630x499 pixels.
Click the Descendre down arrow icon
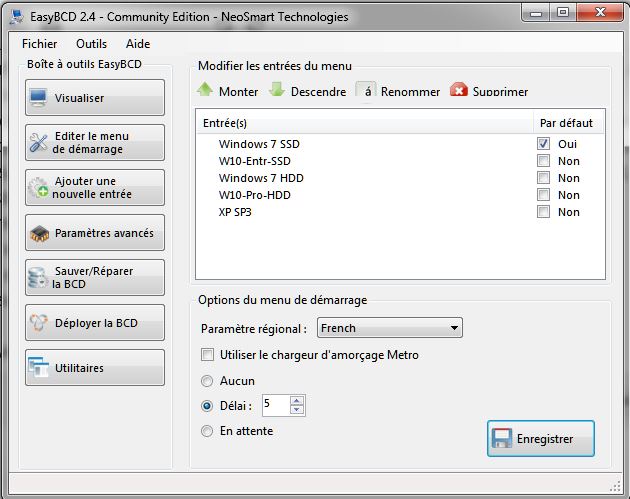tap(277, 90)
